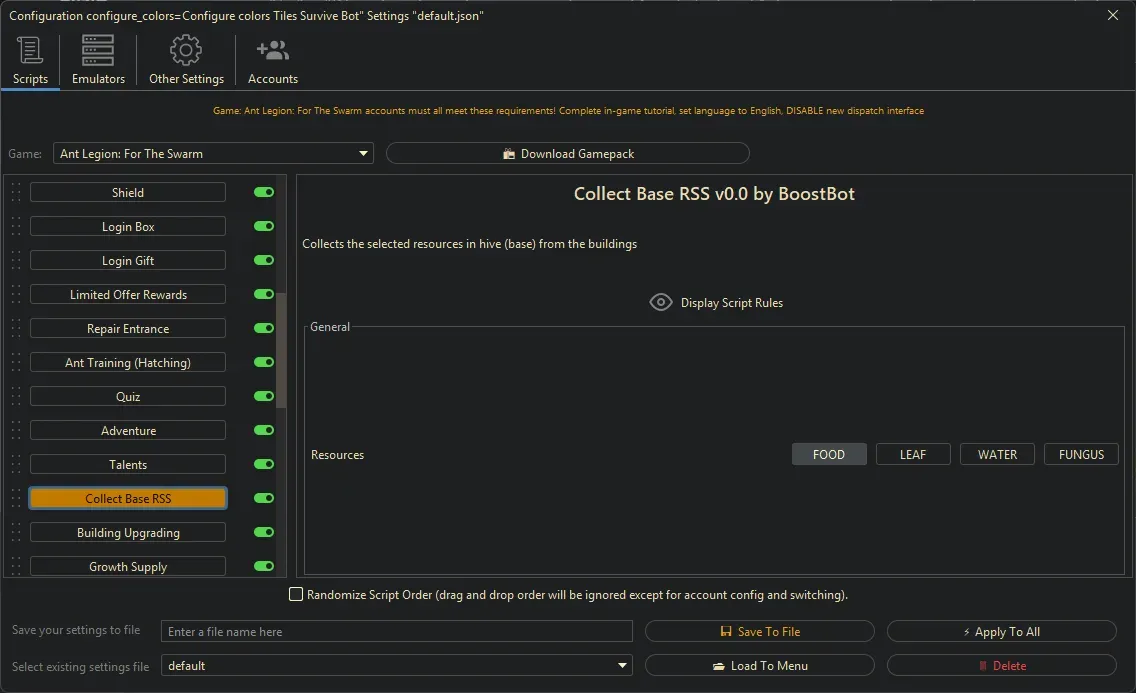The image size is (1136, 693).
Task: Toggle the Limited Offer Rewards script
Action: 264,294
